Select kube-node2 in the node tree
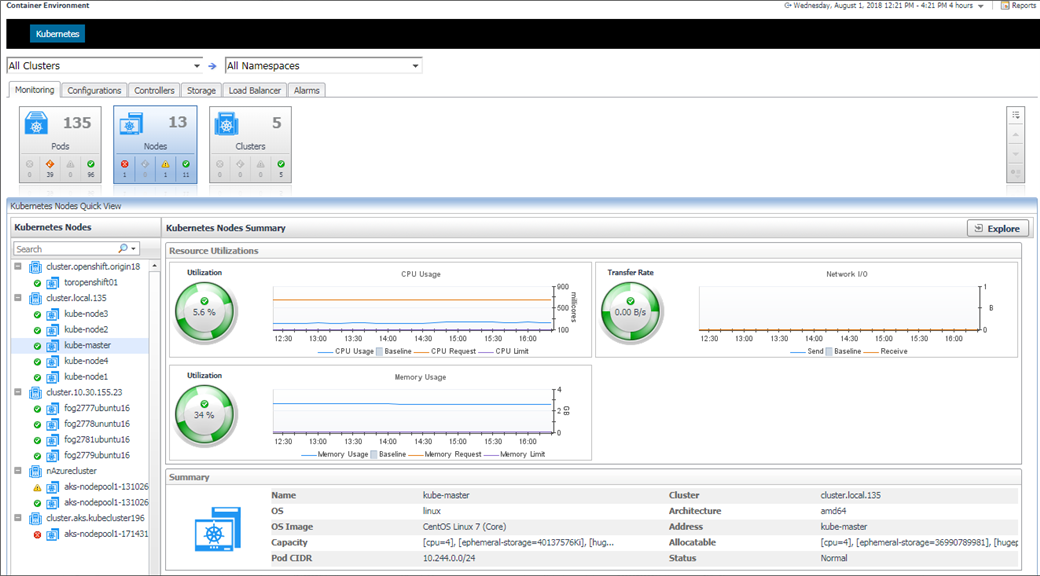Screen dimensions: 1040x576 (86, 330)
